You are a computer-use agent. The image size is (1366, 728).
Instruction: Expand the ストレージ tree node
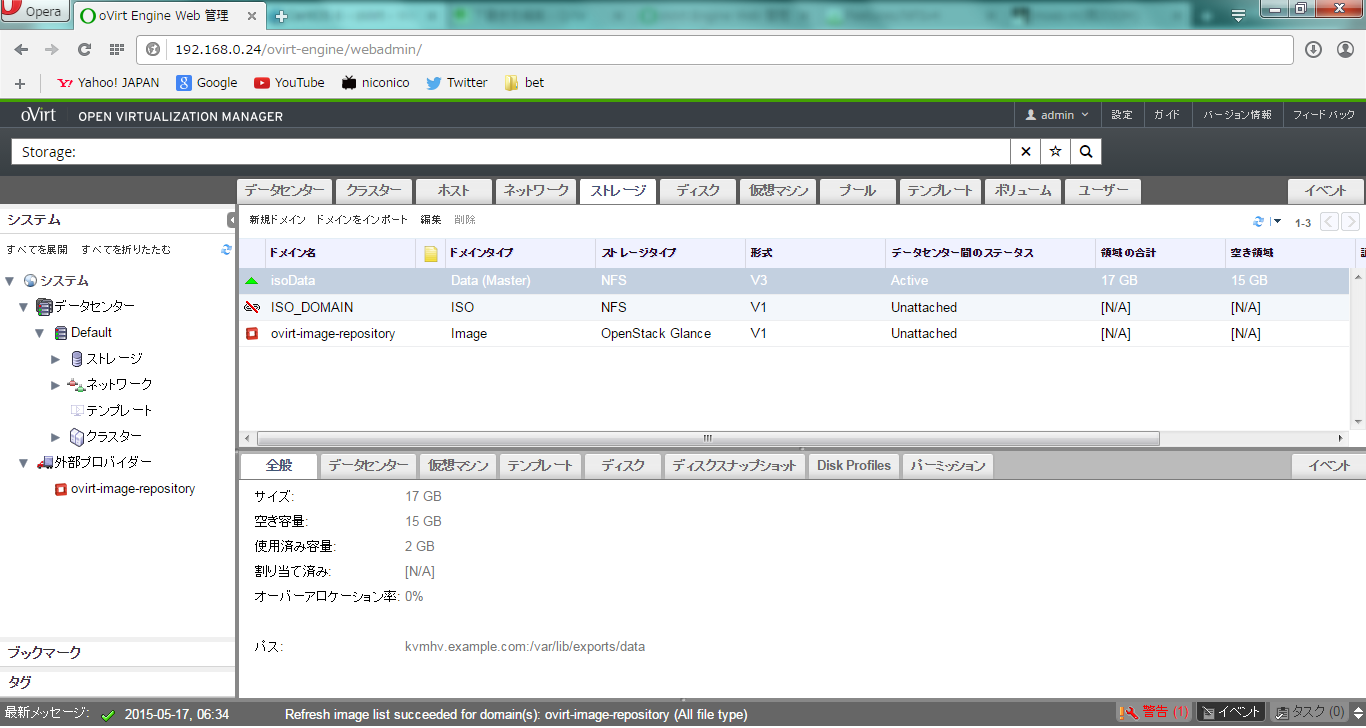pyautogui.click(x=56, y=359)
